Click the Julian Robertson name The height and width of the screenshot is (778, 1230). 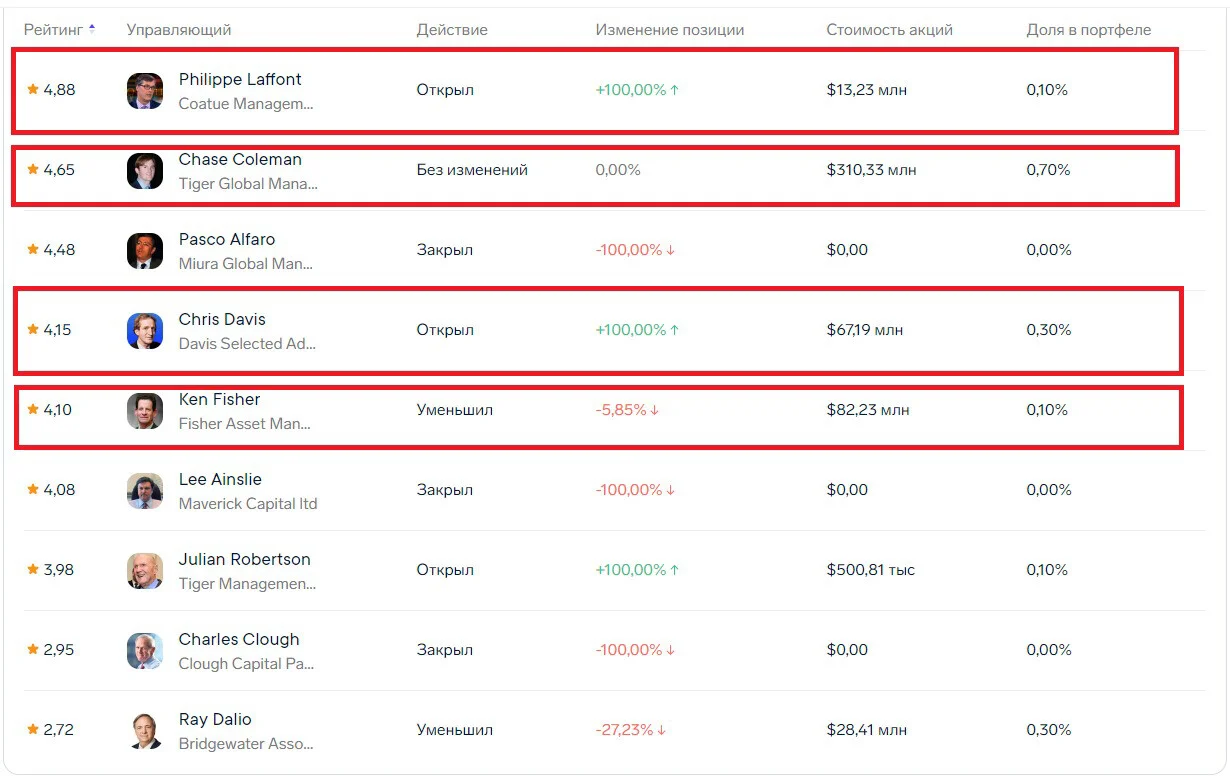(245, 559)
